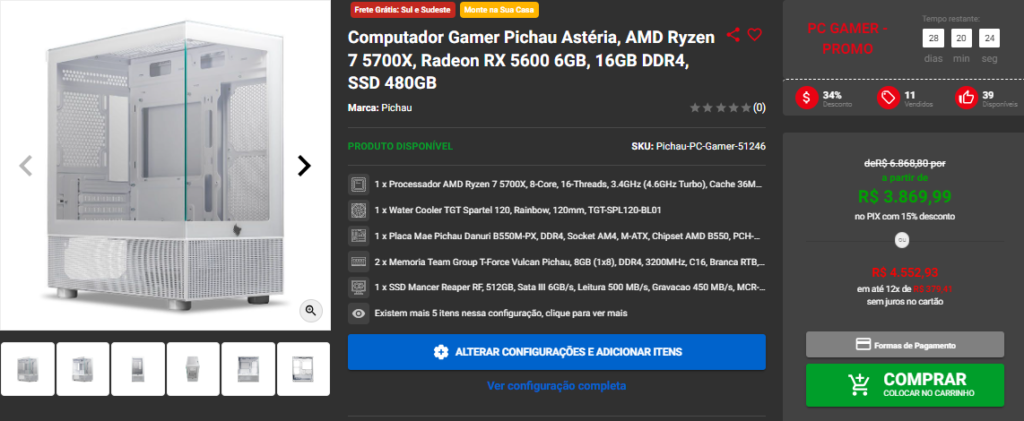Viewport: 1024px width, 421px height.
Task: Click the product title Computador Gamer Pichau Astéria
Action: (531, 60)
